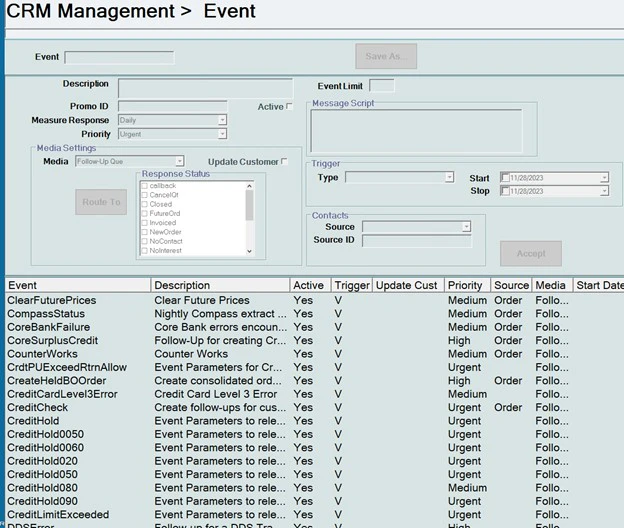Check the CancelQt response status

144,195
